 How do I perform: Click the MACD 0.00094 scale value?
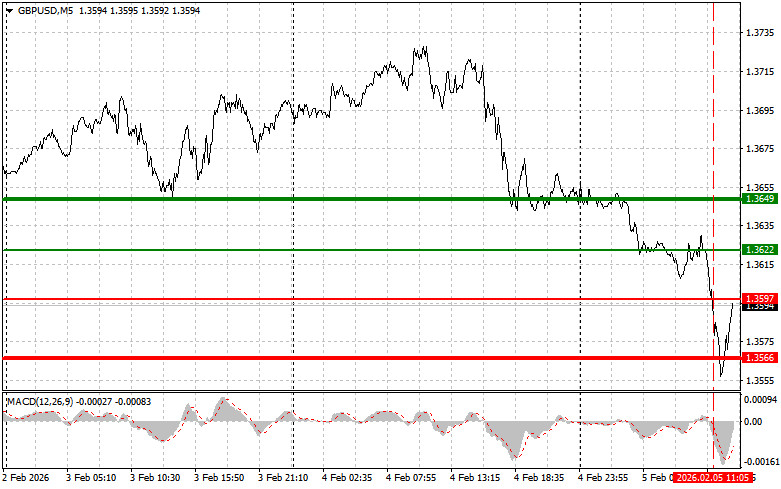[760, 400]
